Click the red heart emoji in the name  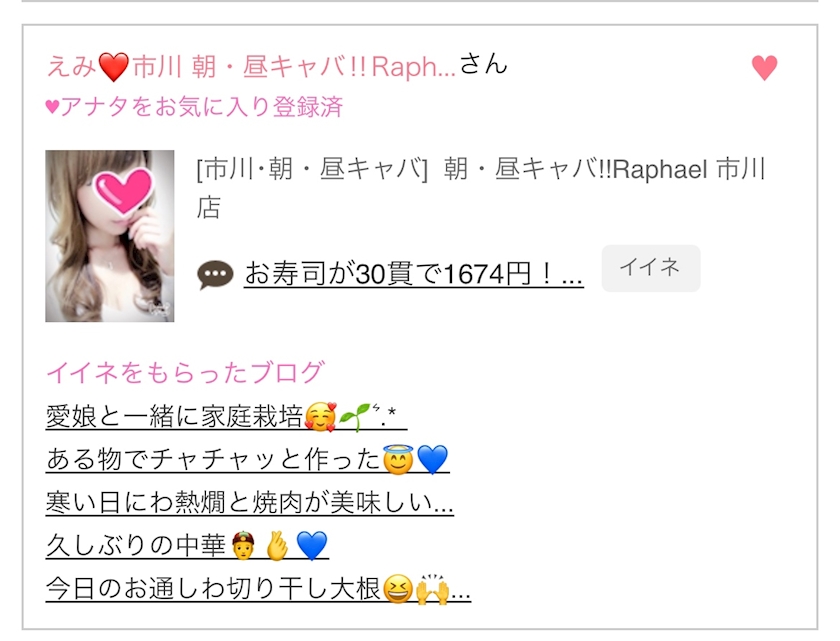[x=114, y=67]
